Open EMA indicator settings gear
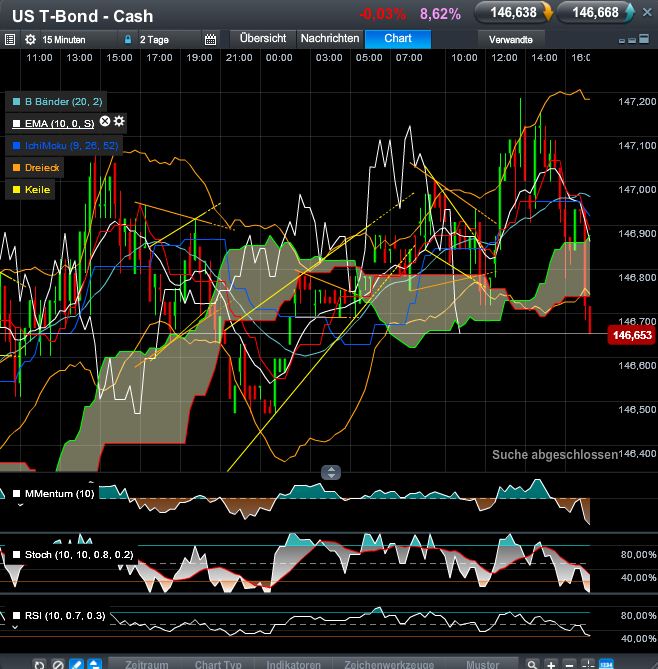 [119, 121]
